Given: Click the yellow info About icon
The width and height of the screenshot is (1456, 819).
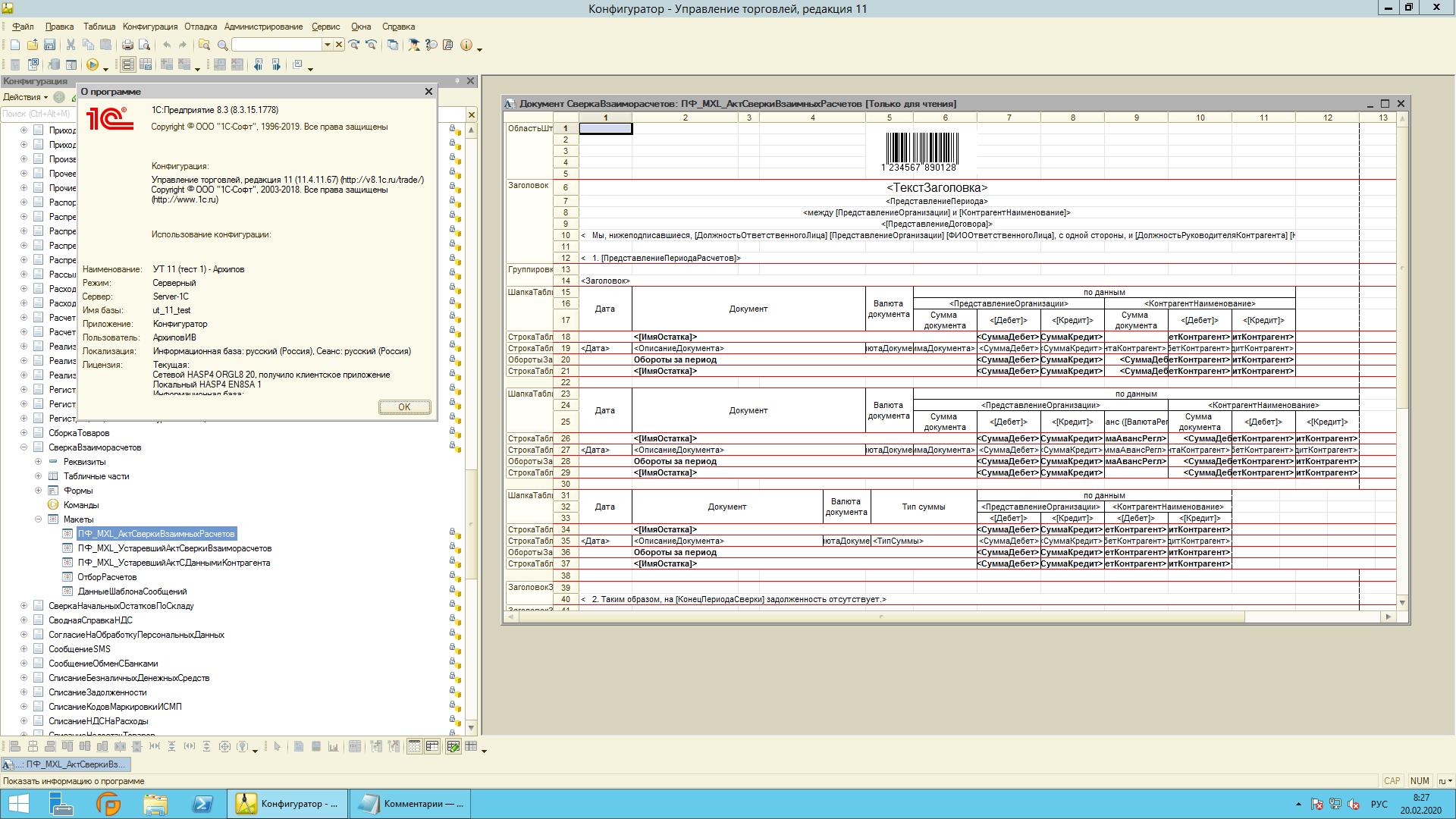Looking at the screenshot, I should click(x=466, y=45).
